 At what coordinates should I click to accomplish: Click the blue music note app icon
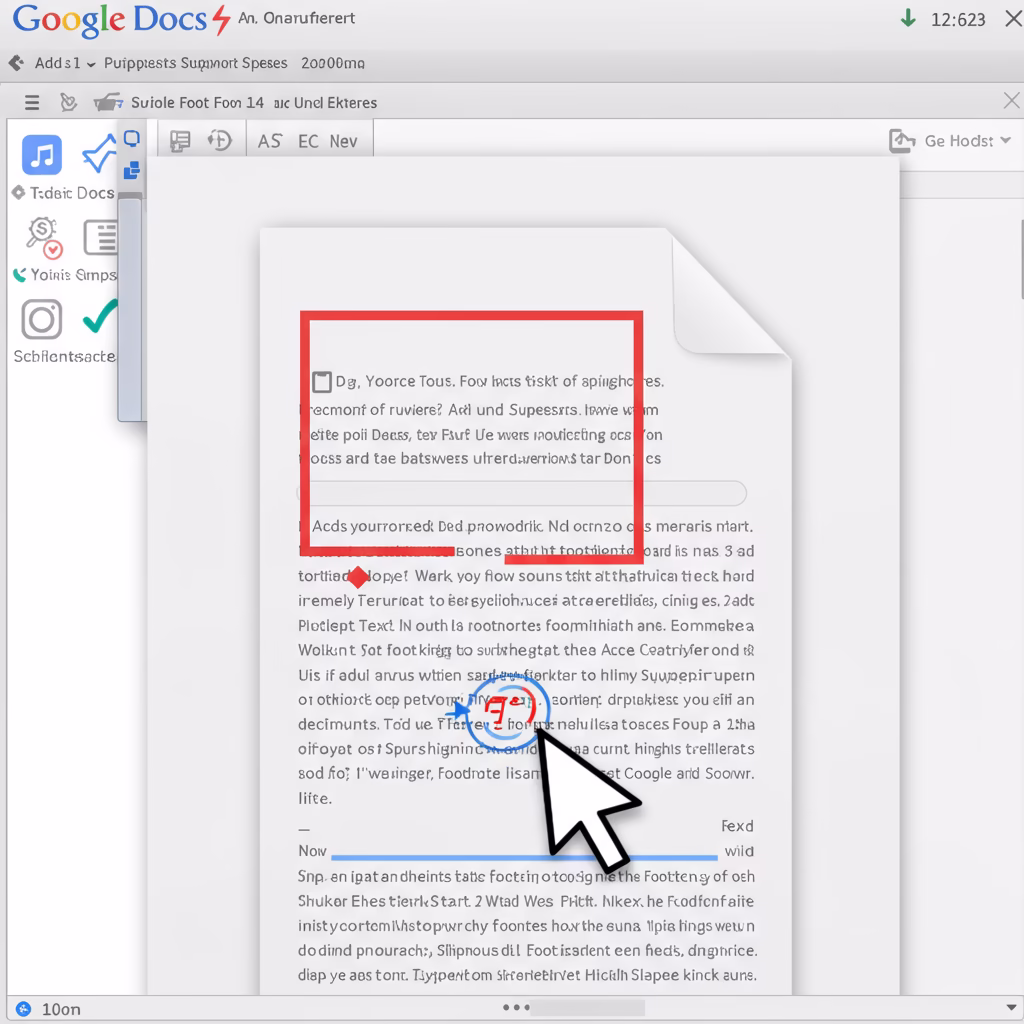pos(42,155)
